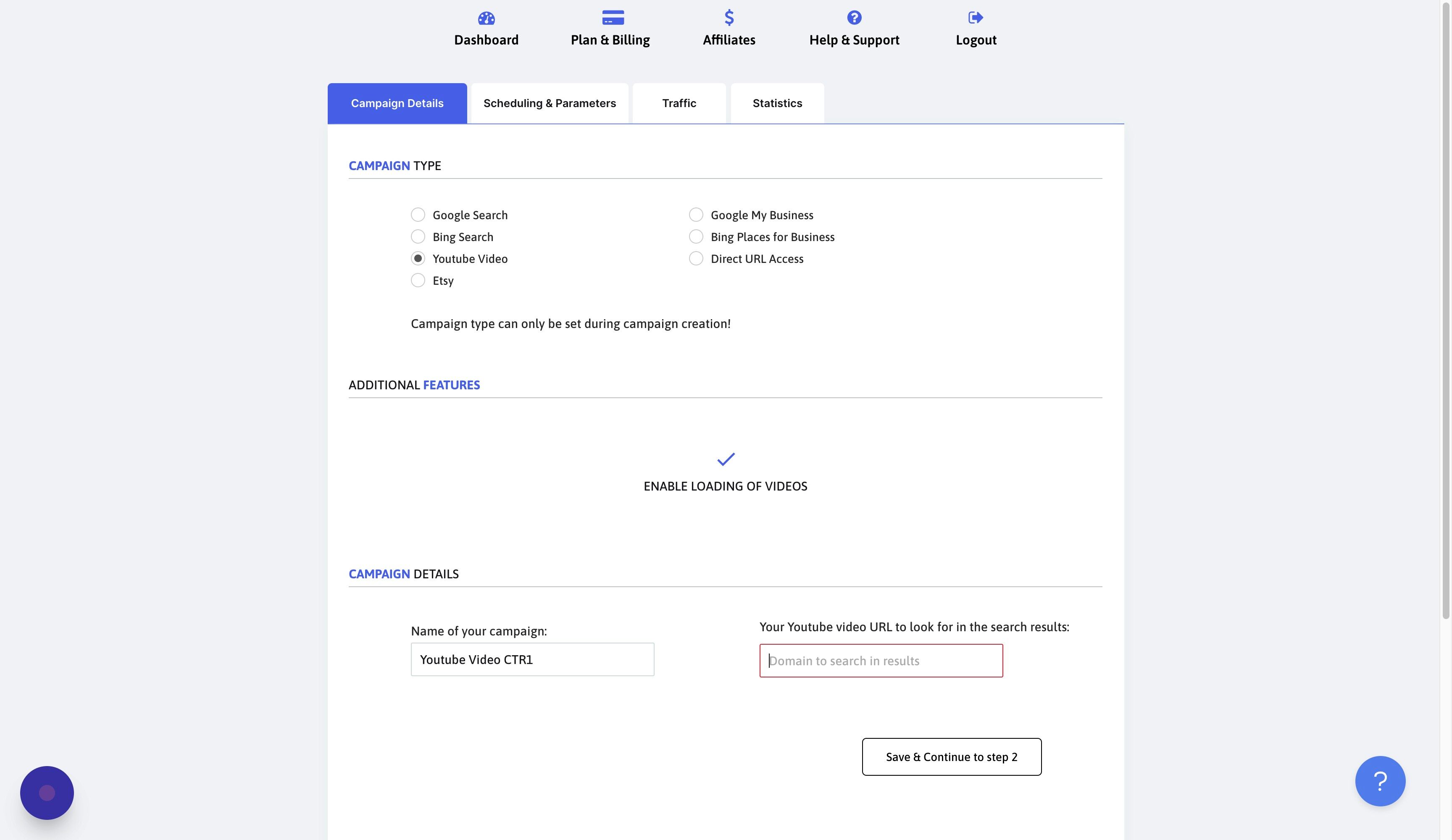Click the Direct URL Access option label
The height and width of the screenshot is (840, 1452).
click(757, 259)
